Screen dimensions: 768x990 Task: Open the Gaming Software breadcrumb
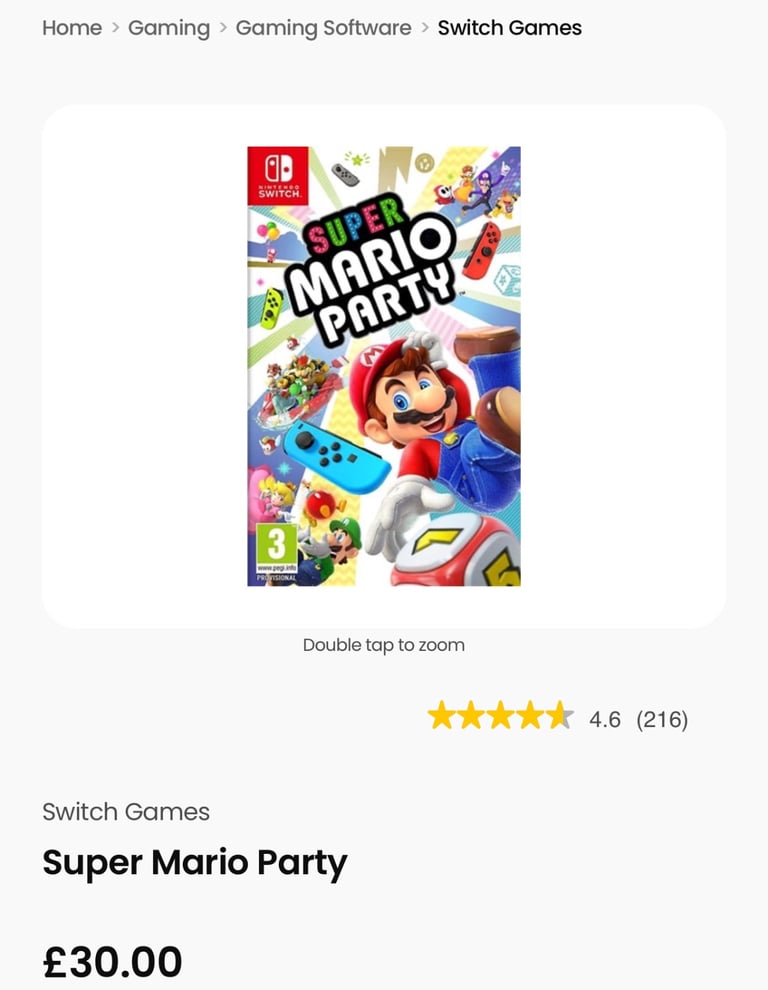point(323,28)
